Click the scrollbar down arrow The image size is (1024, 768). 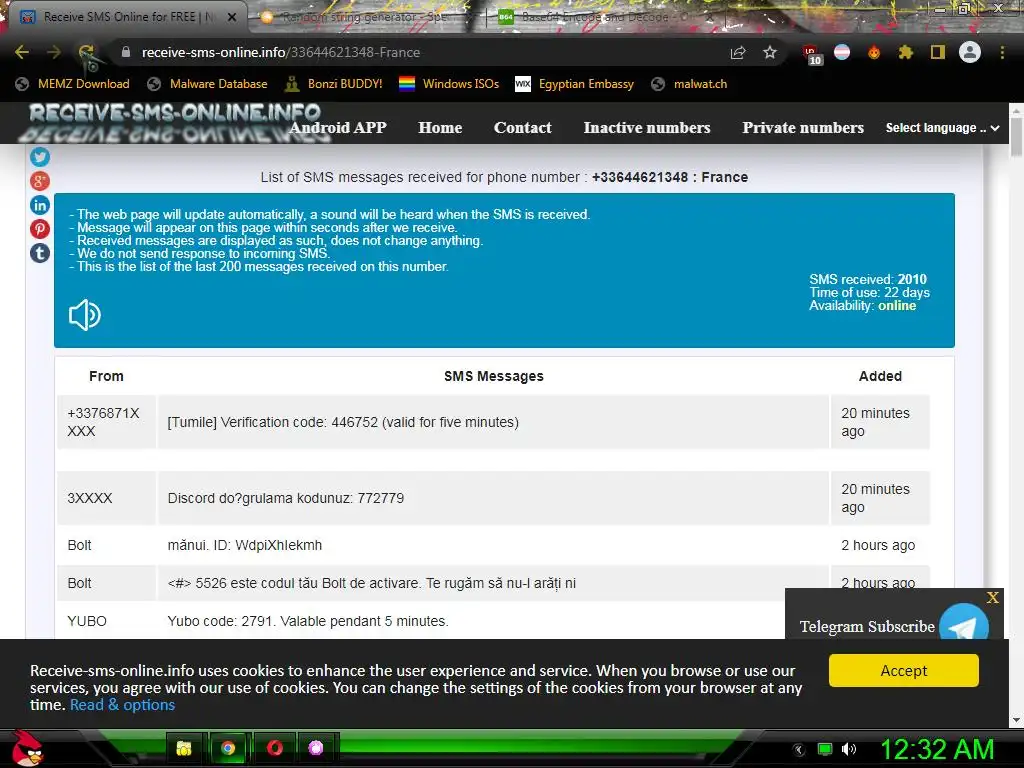coord(1016,720)
